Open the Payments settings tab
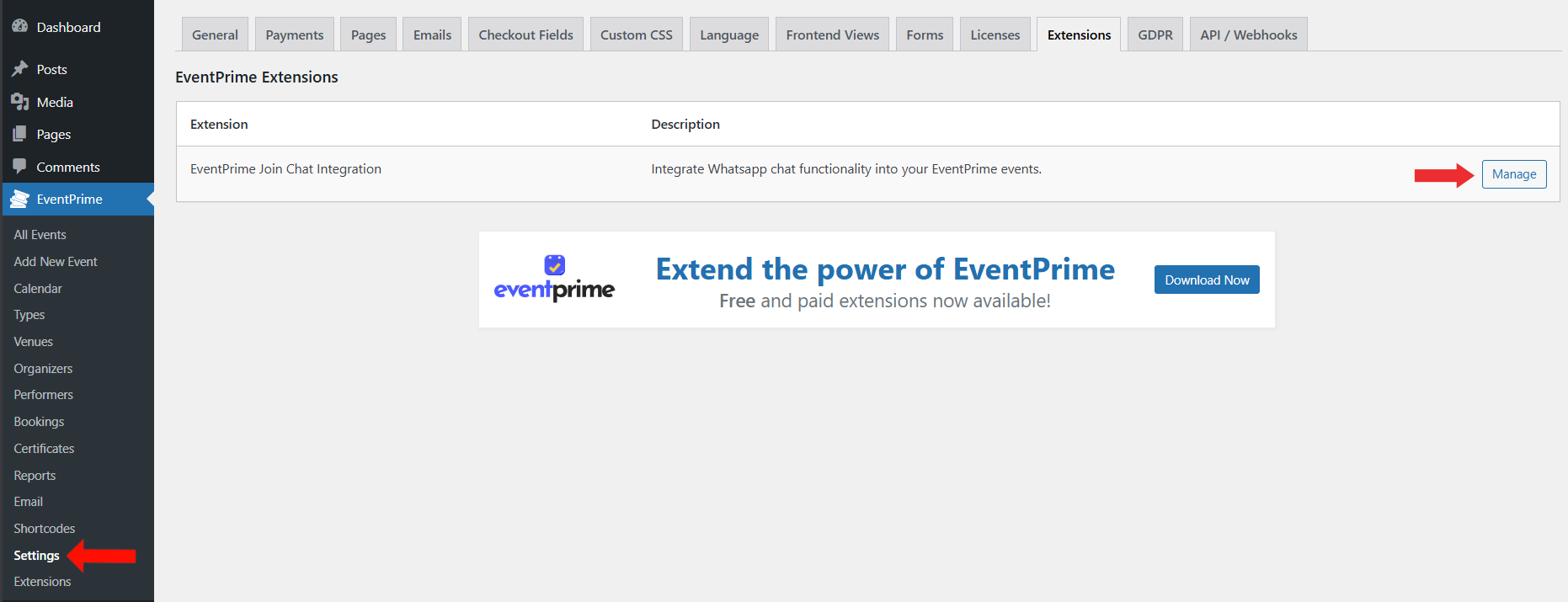The height and width of the screenshot is (602, 1568). point(294,35)
